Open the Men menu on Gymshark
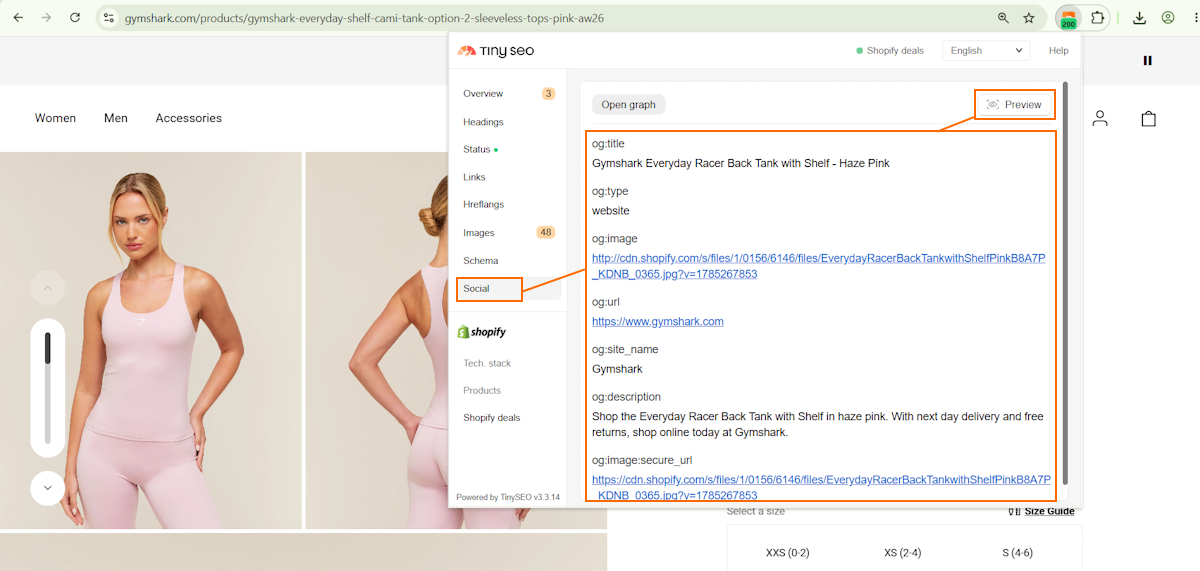1200x571 pixels. tap(116, 118)
